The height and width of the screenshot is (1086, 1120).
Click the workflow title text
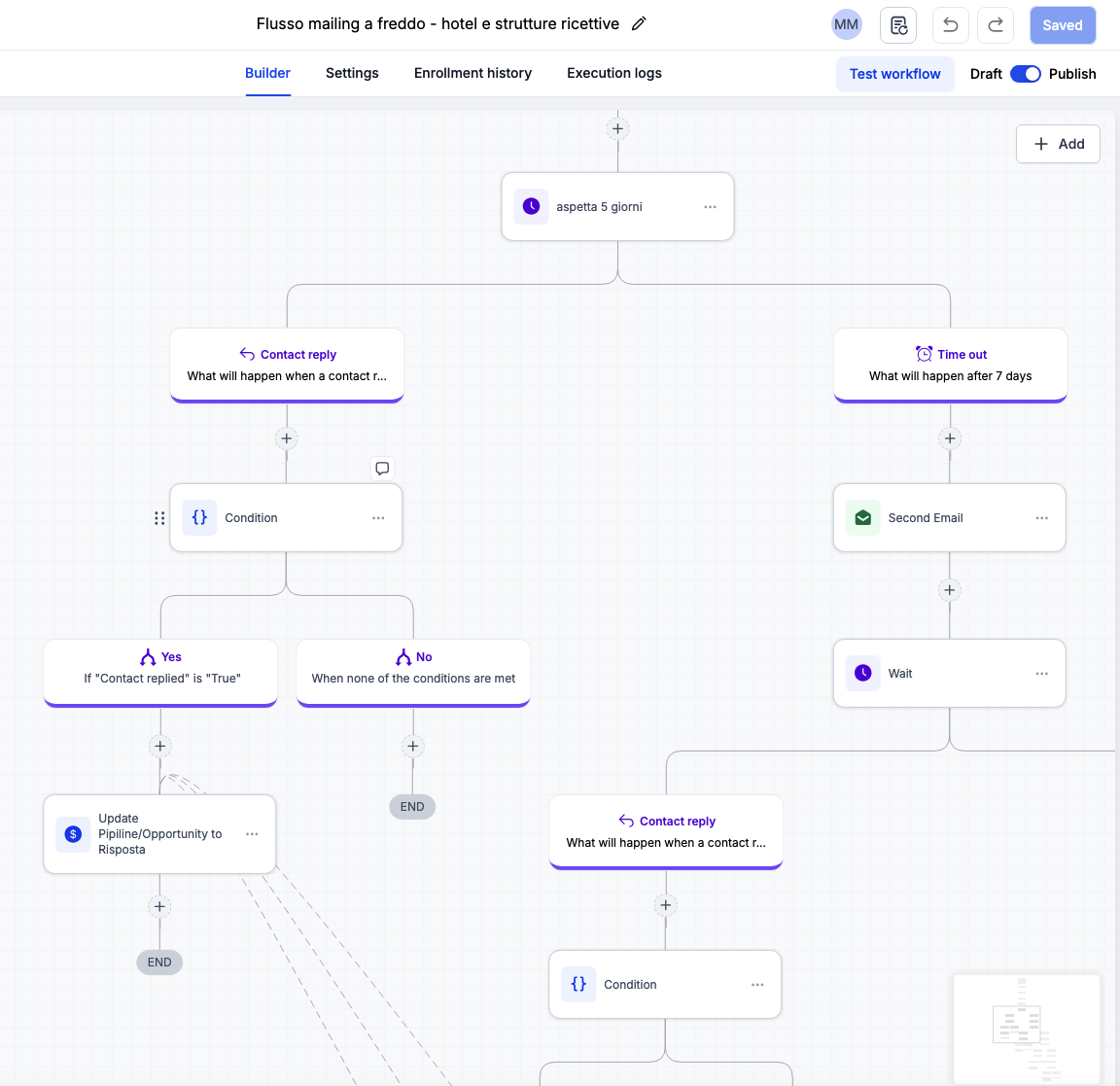click(437, 23)
